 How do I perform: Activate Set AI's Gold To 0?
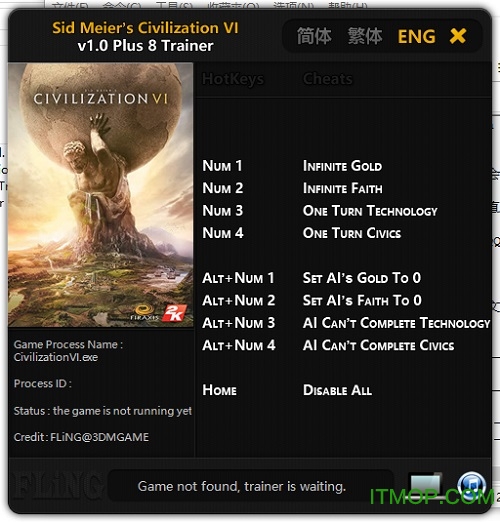[x=362, y=278]
